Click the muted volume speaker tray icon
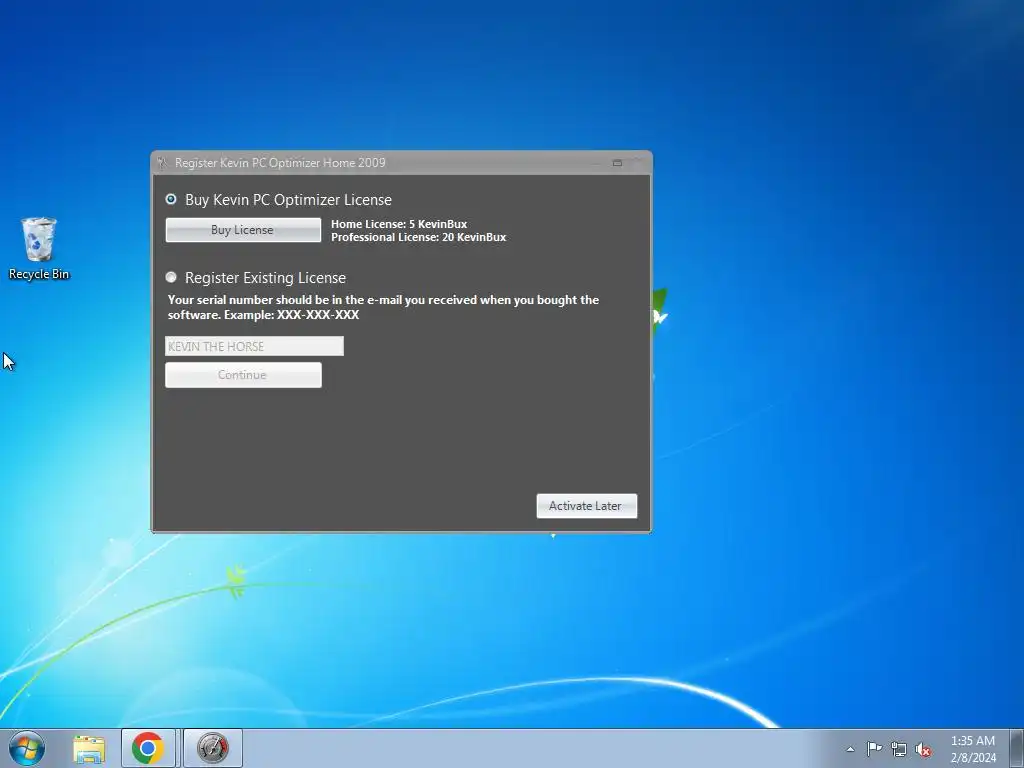This screenshot has height=768, width=1024. [x=923, y=749]
